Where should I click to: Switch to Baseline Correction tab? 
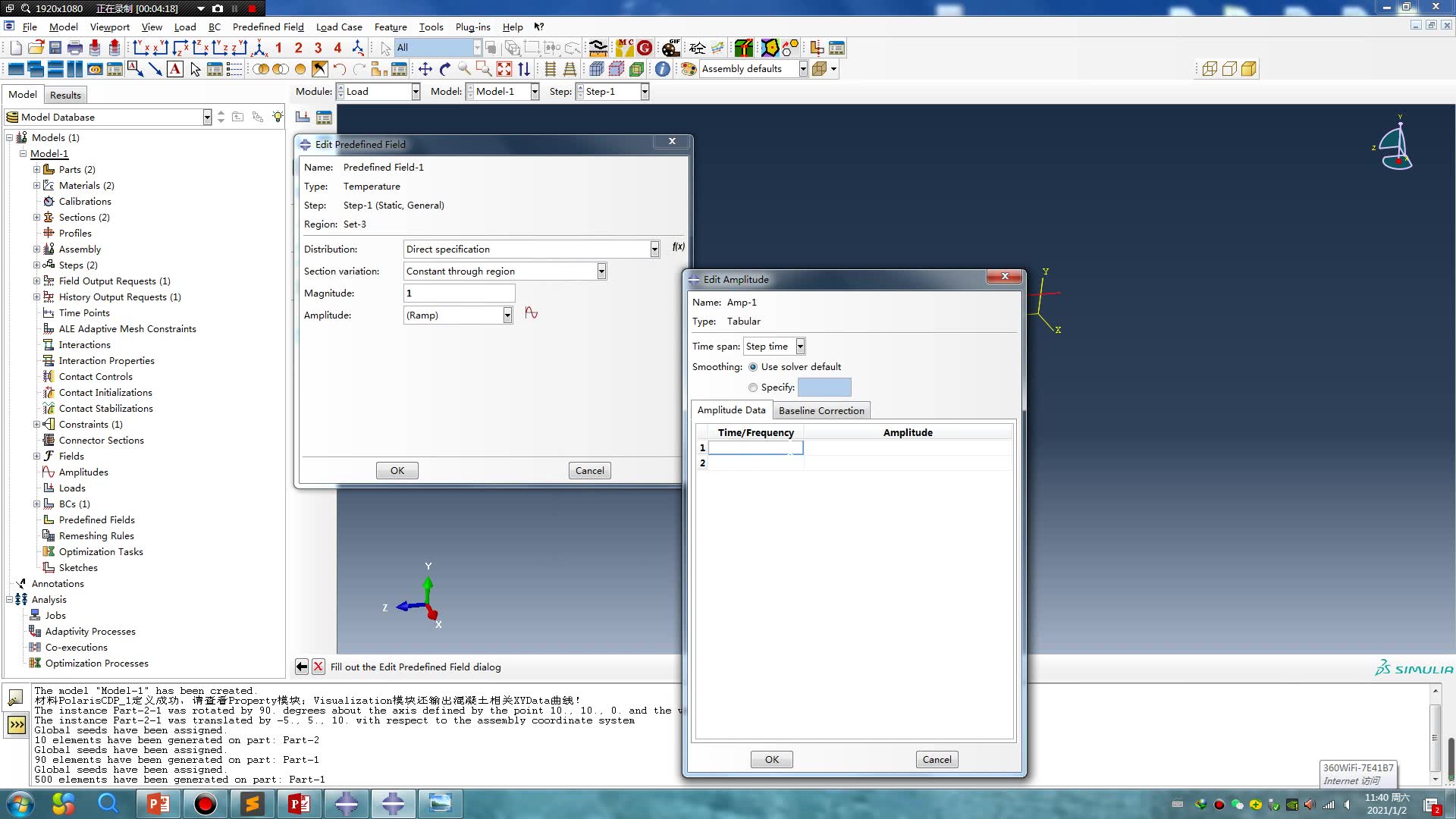pos(821,410)
